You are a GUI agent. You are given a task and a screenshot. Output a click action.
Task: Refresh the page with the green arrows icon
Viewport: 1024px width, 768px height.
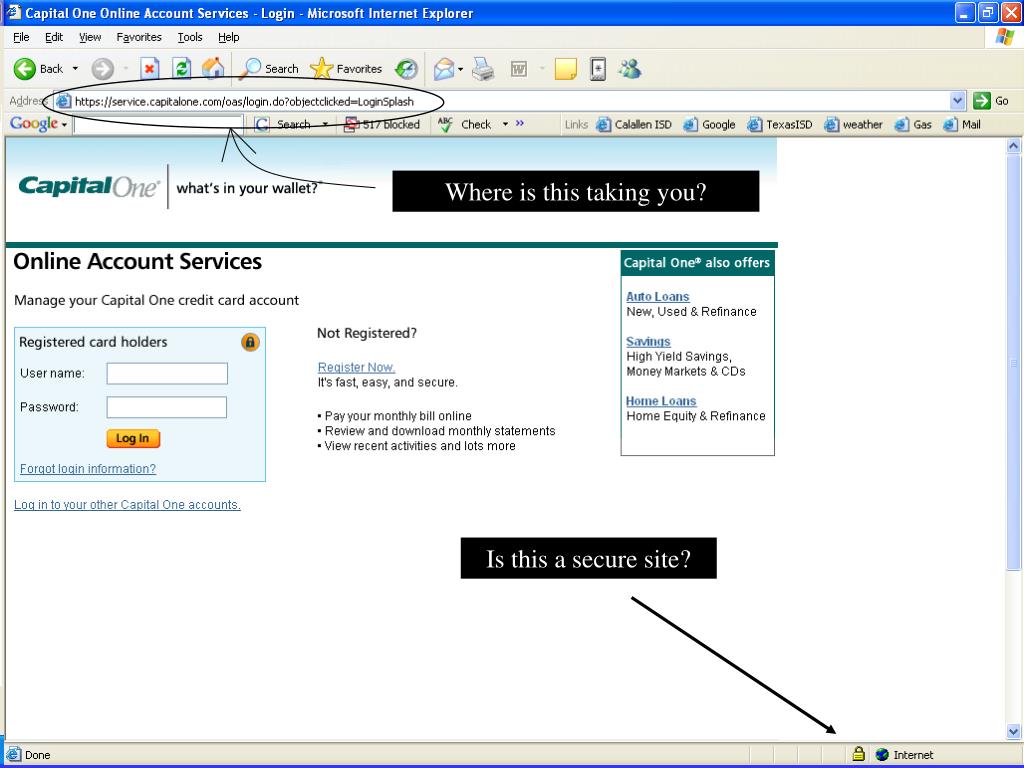point(182,69)
